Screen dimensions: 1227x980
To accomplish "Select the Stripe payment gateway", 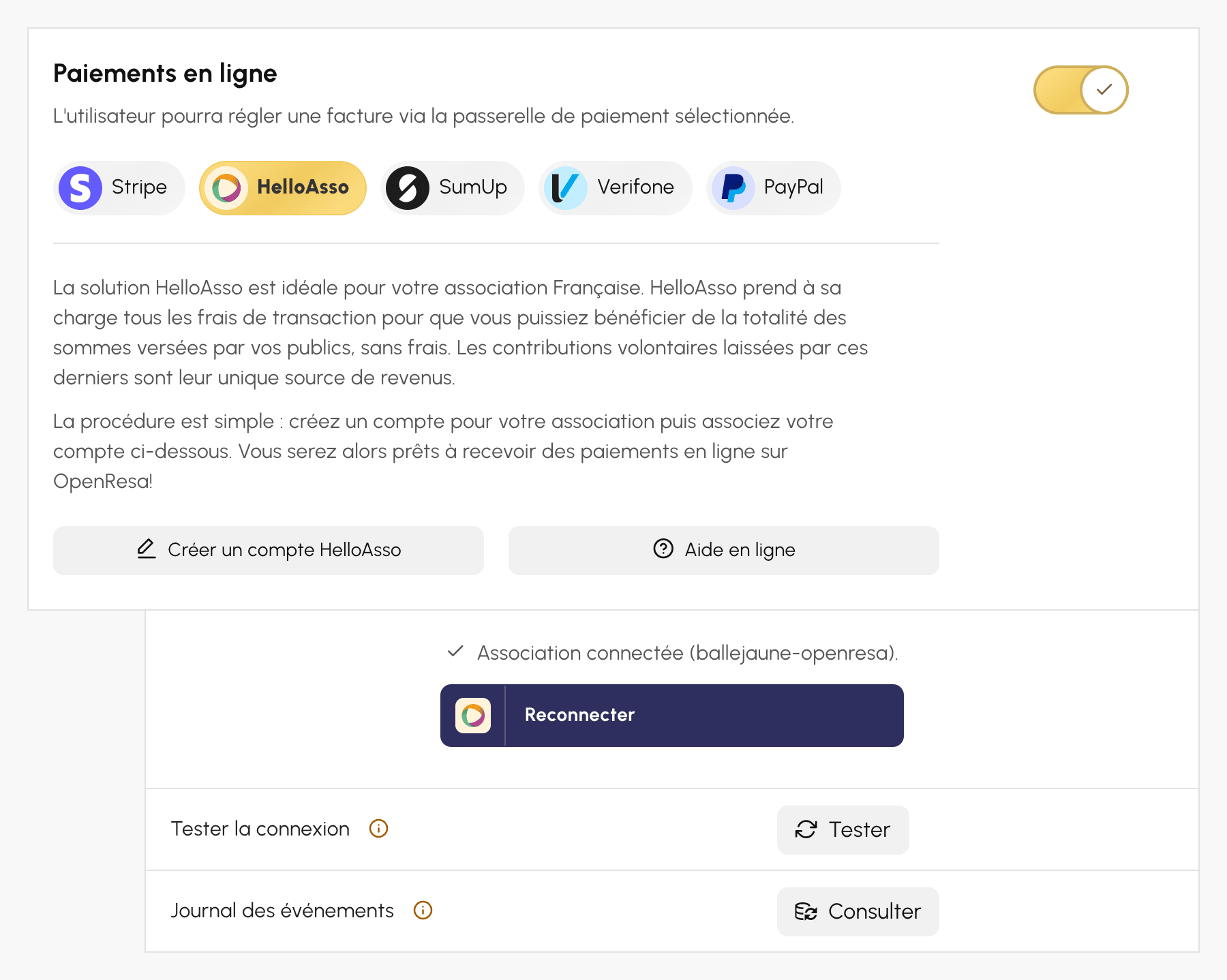I will (119, 187).
